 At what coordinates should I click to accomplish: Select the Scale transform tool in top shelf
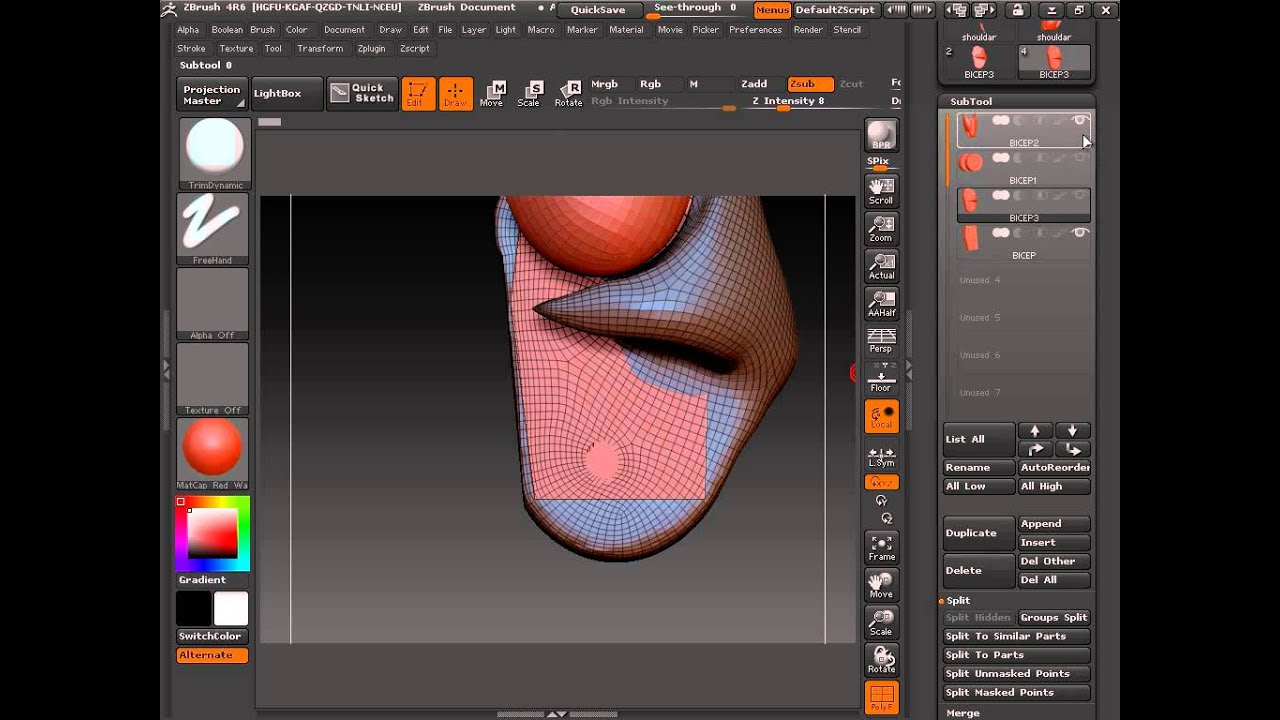[x=530, y=94]
